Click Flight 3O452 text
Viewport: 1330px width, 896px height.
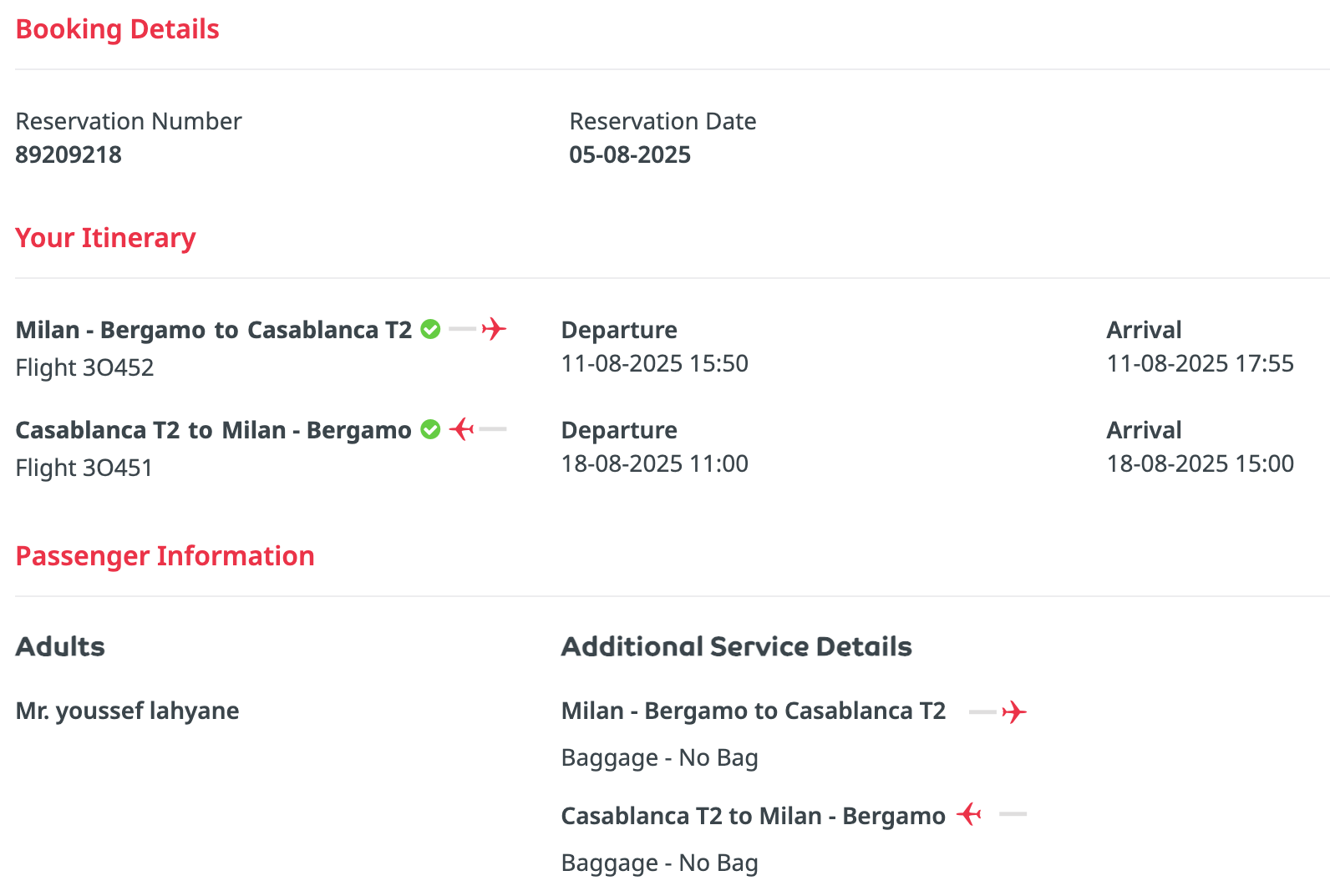coord(84,367)
